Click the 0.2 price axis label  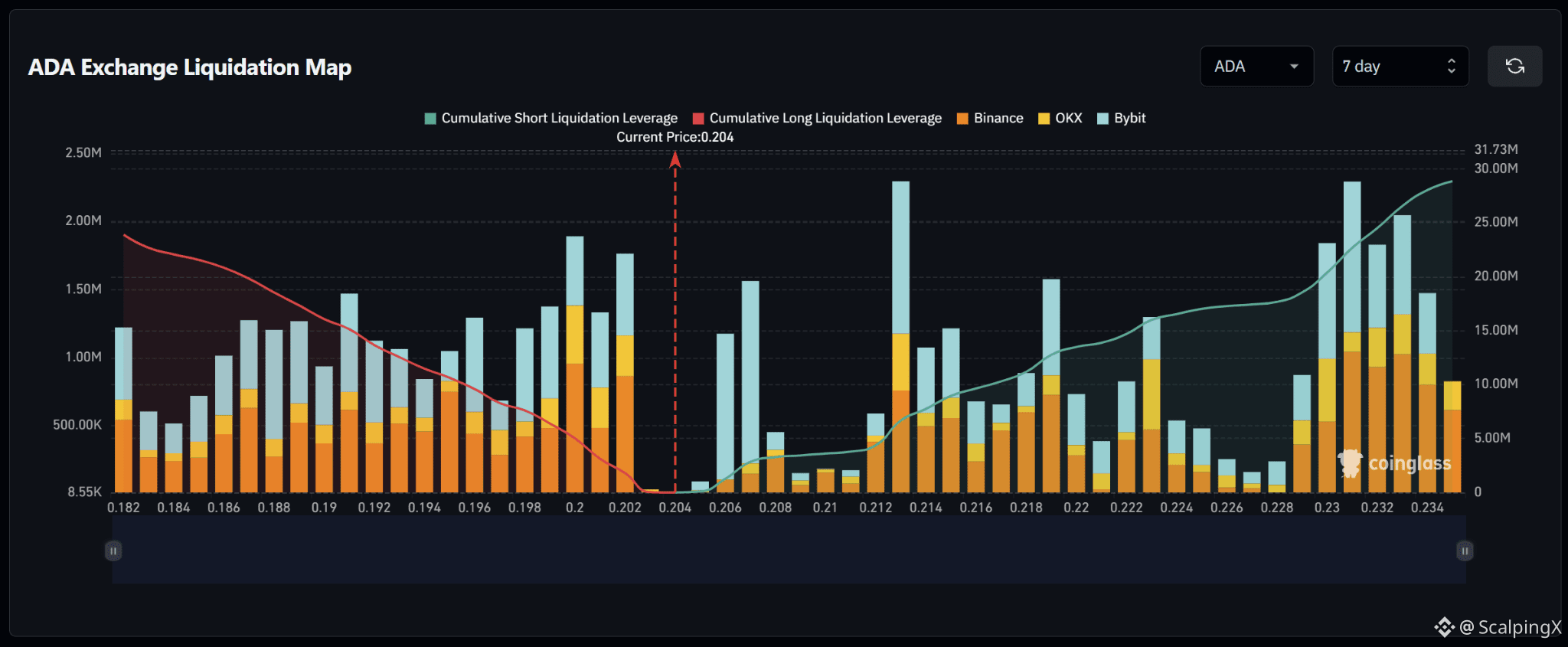click(575, 508)
